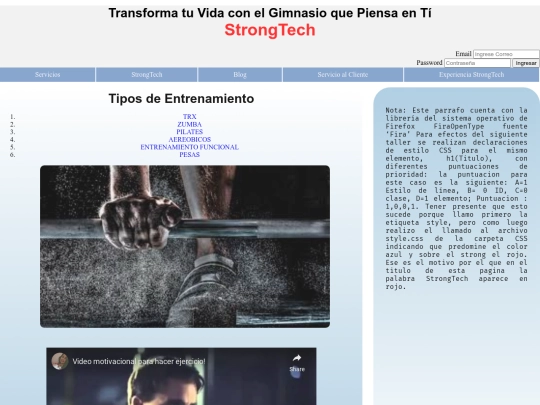The image size is (540, 405).
Task: Click the Ingresar login button
Action: point(526,63)
